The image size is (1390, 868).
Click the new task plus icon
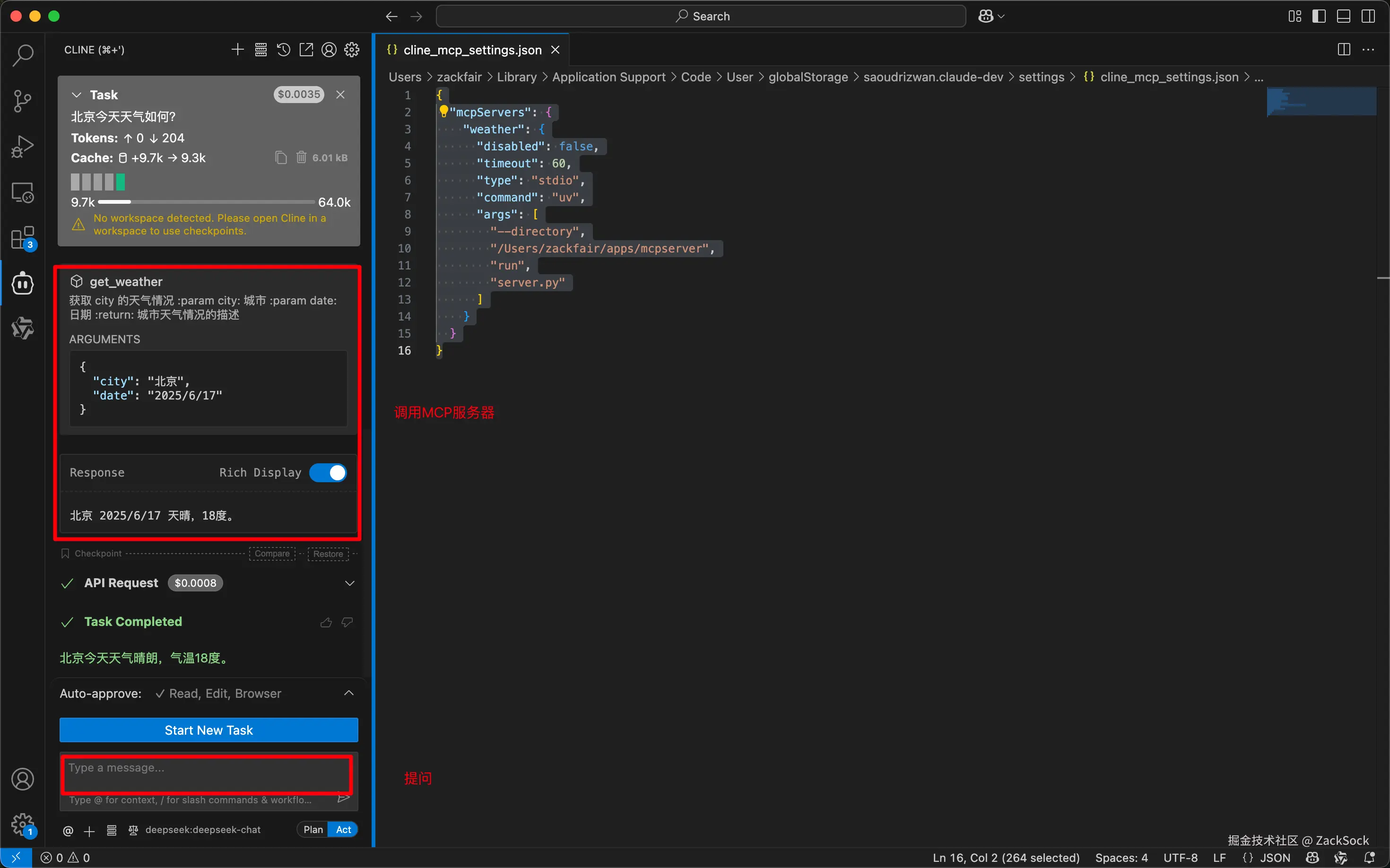point(237,50)
